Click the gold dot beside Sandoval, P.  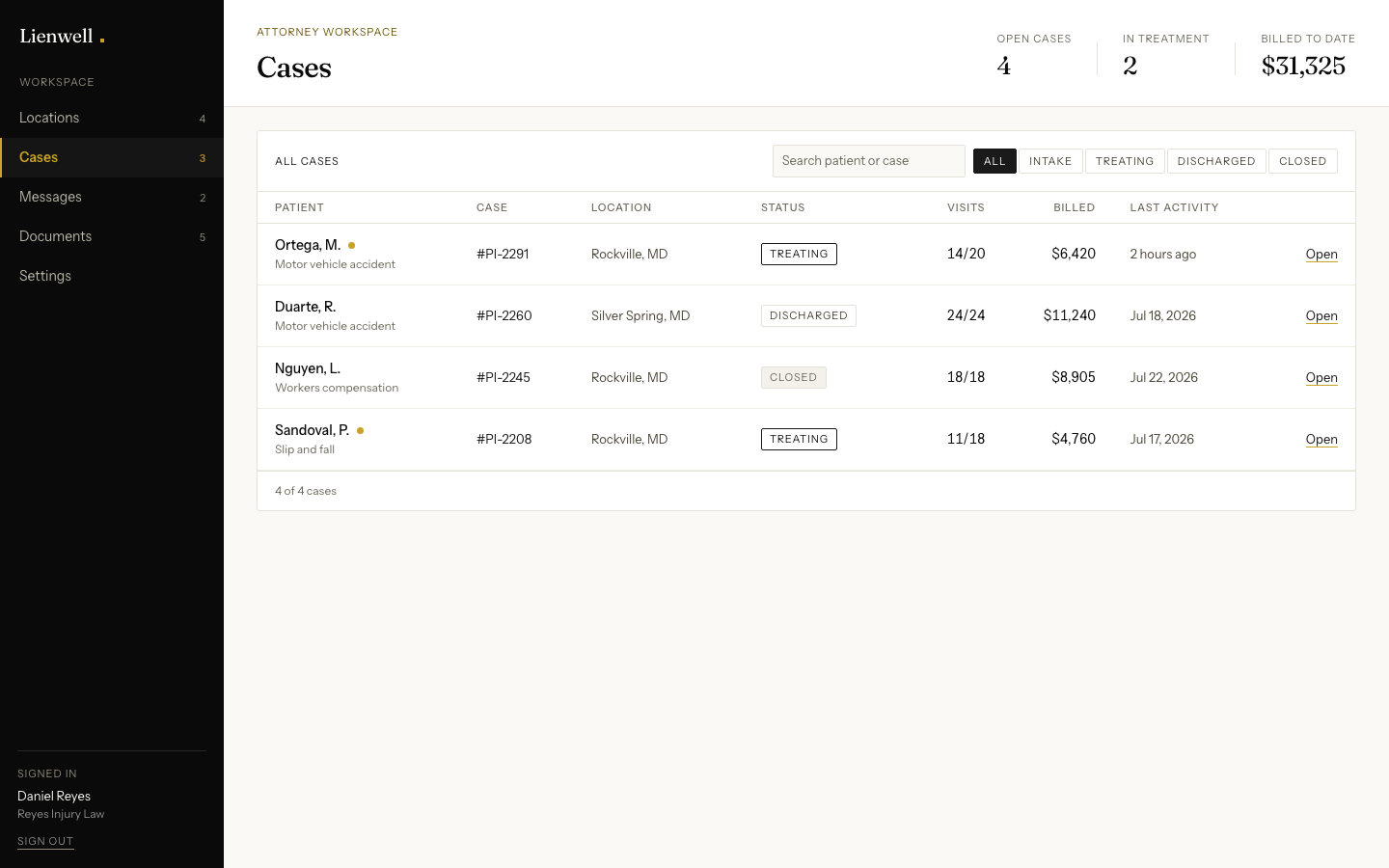pos(360,430)
